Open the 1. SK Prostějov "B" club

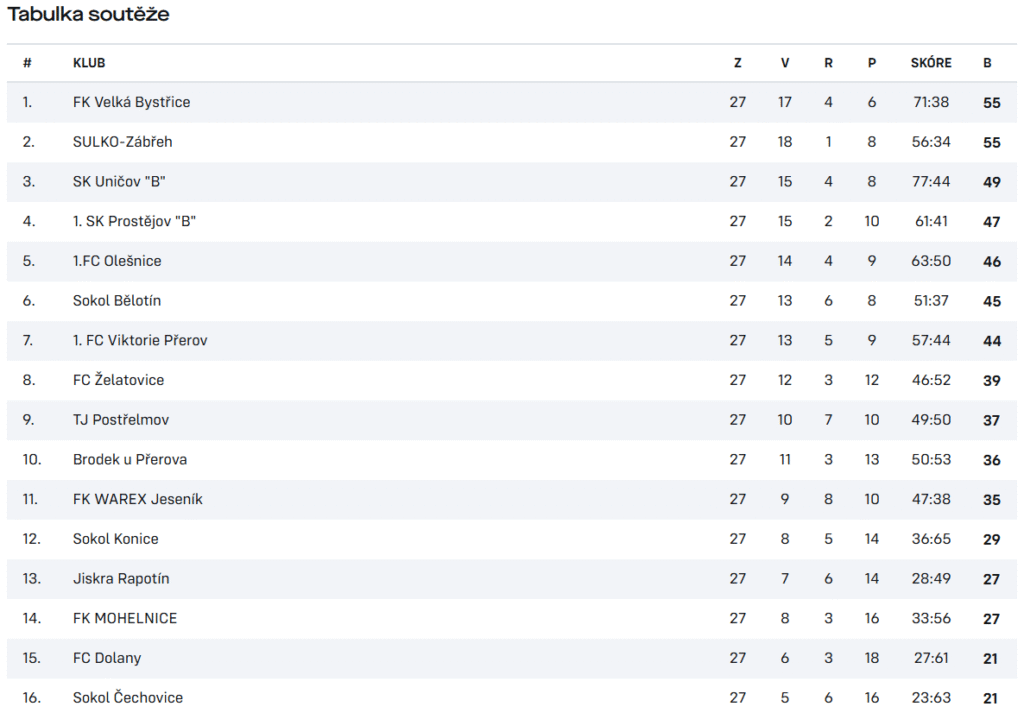(x=135, y=221)
